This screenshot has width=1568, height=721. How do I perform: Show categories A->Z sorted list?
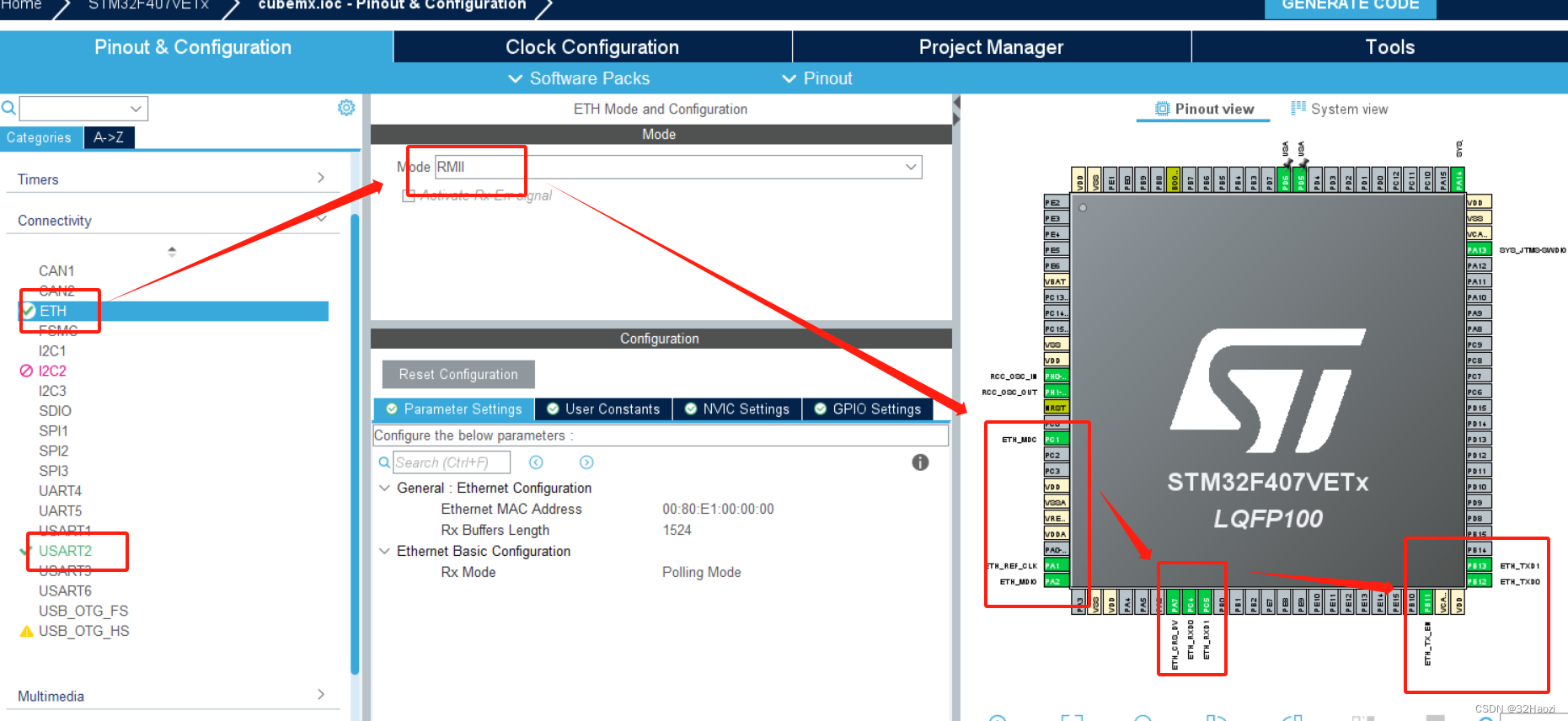click(x=109, y=137)
